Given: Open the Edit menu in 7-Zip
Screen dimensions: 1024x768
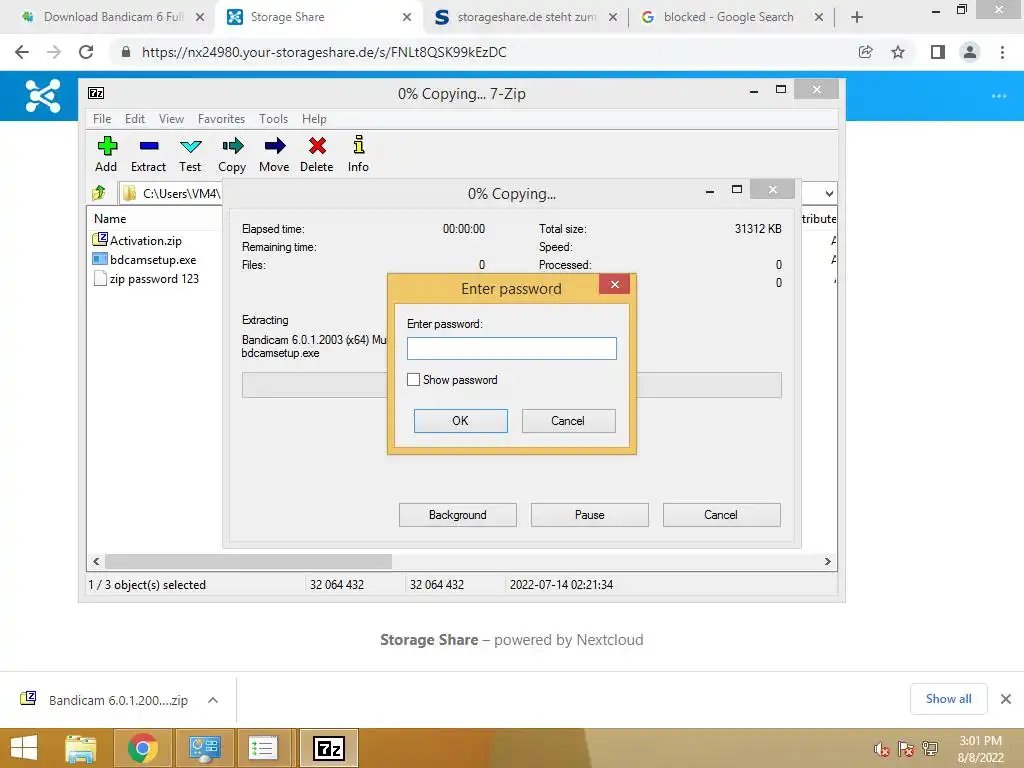Looking at the screenshot, I should click(x=135, y=119).
